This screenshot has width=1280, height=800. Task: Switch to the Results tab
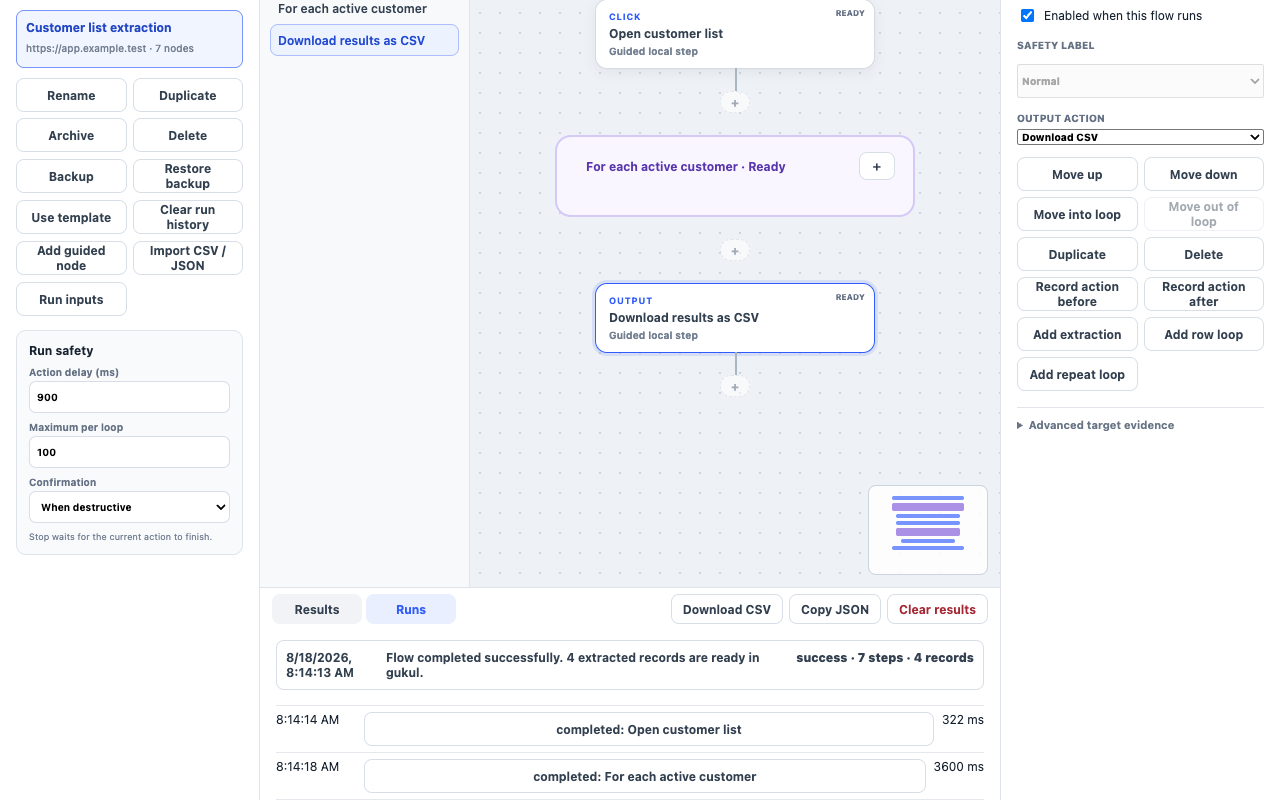tap(317, 609)
